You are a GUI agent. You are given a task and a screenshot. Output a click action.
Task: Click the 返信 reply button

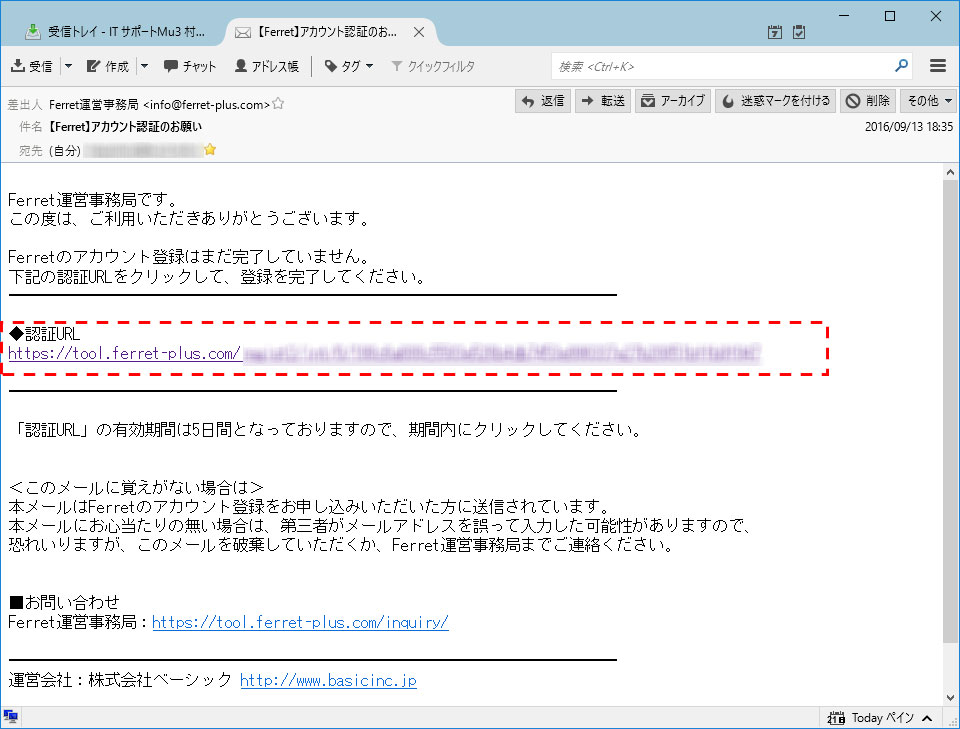pos(543,101)
